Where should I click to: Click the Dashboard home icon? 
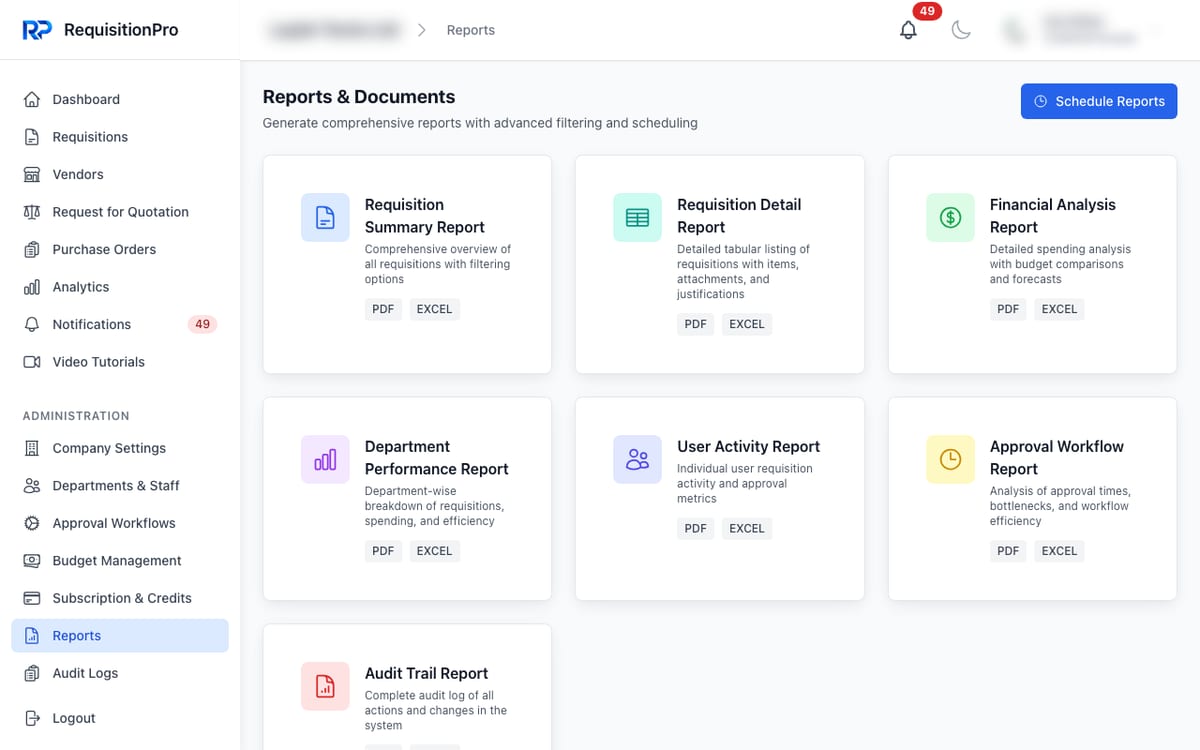32,99
